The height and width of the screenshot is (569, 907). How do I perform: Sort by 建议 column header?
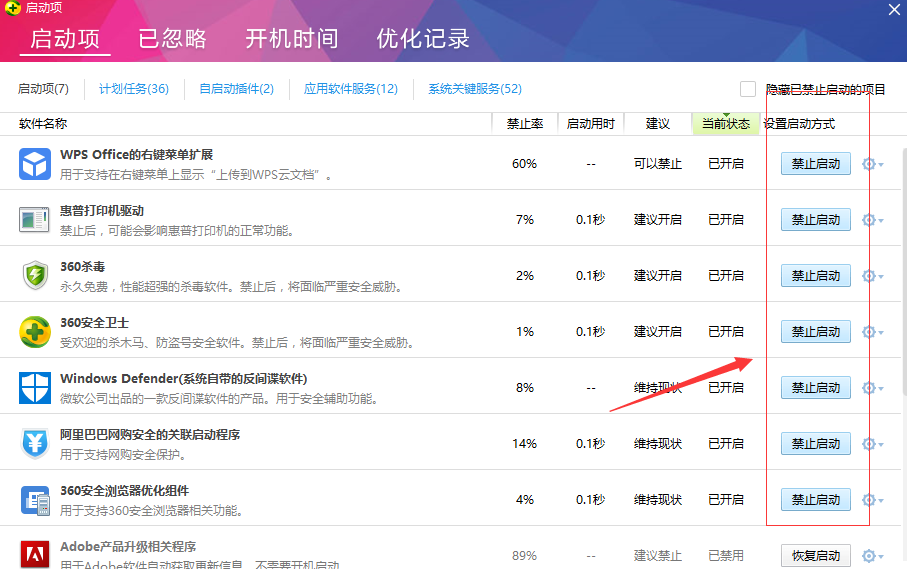658,124
